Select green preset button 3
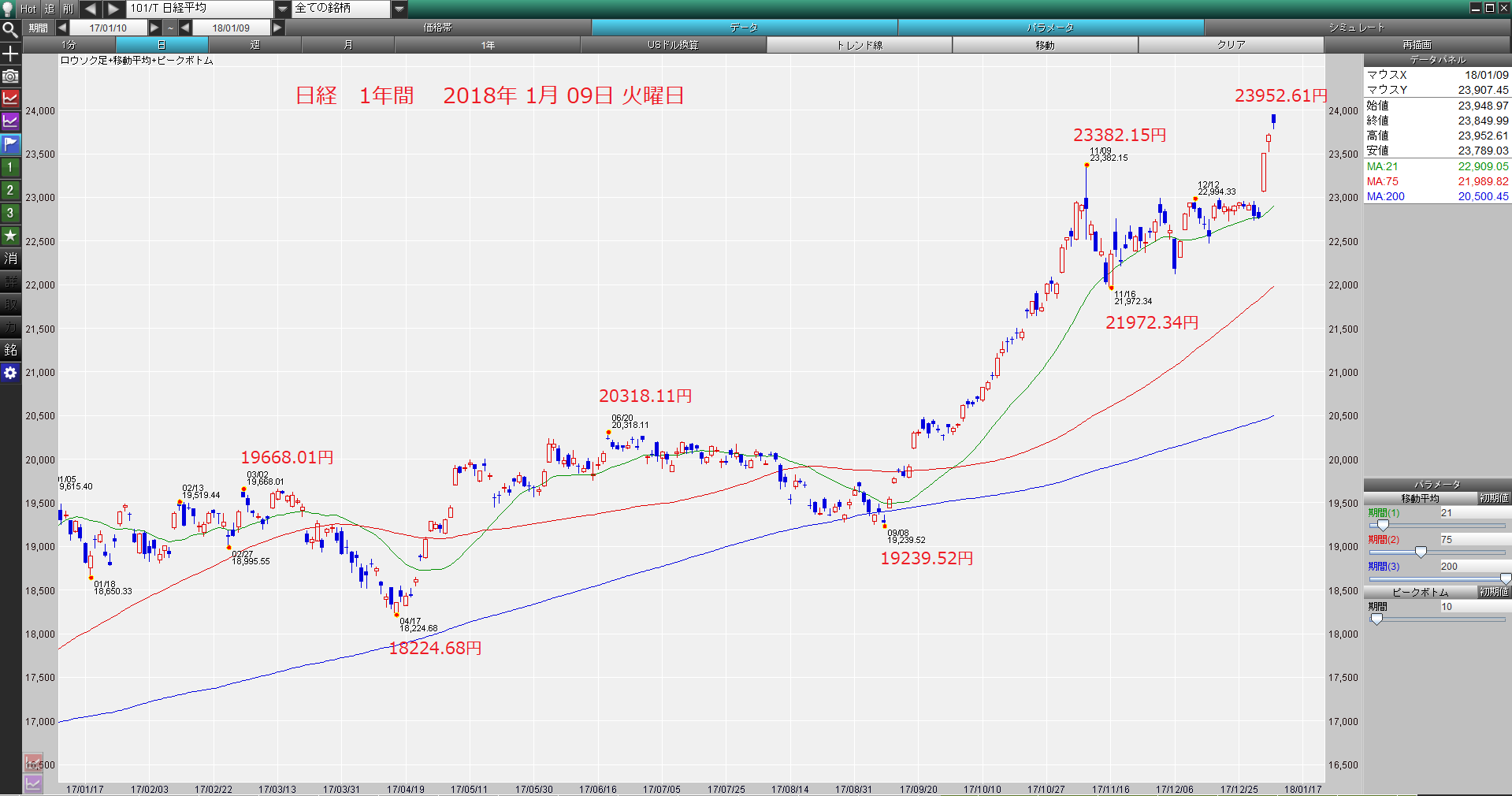Image resolution: width=1512 pixels, height=796 pixels. tap(10, 213)
